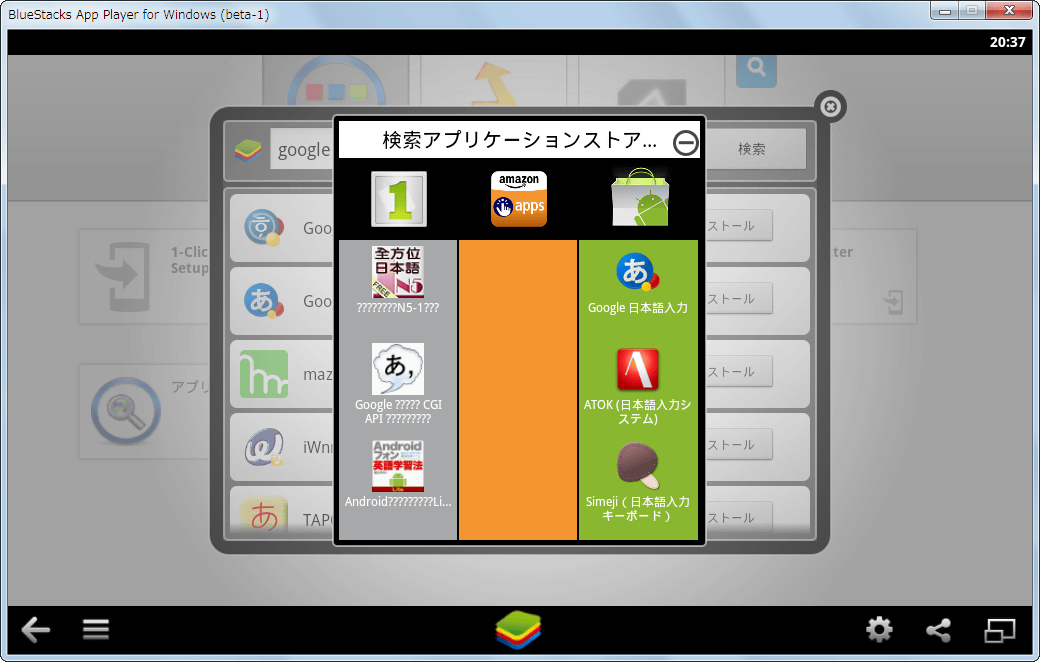Image resolution: width=1040 pixels, height=662 pixels.
Task: Click install button in mazec row
Action: tap(739, 371)
